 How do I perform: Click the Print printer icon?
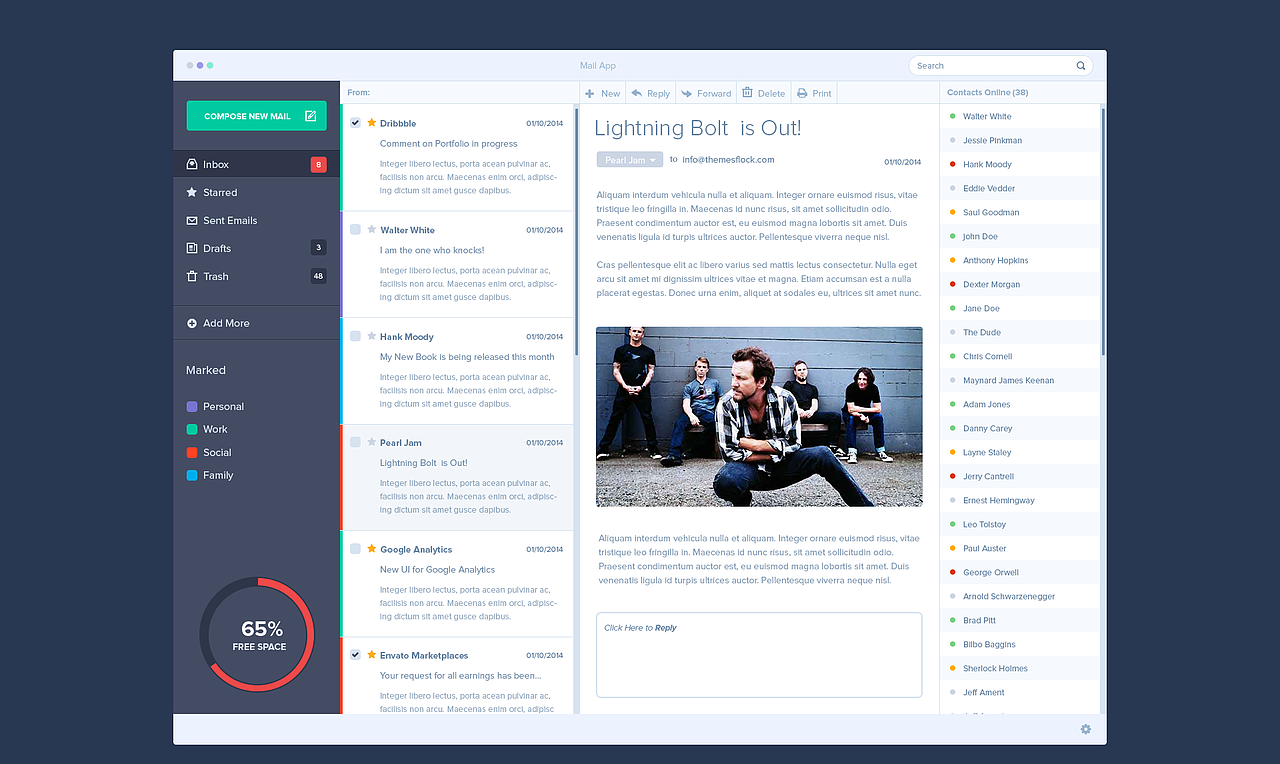801,93
